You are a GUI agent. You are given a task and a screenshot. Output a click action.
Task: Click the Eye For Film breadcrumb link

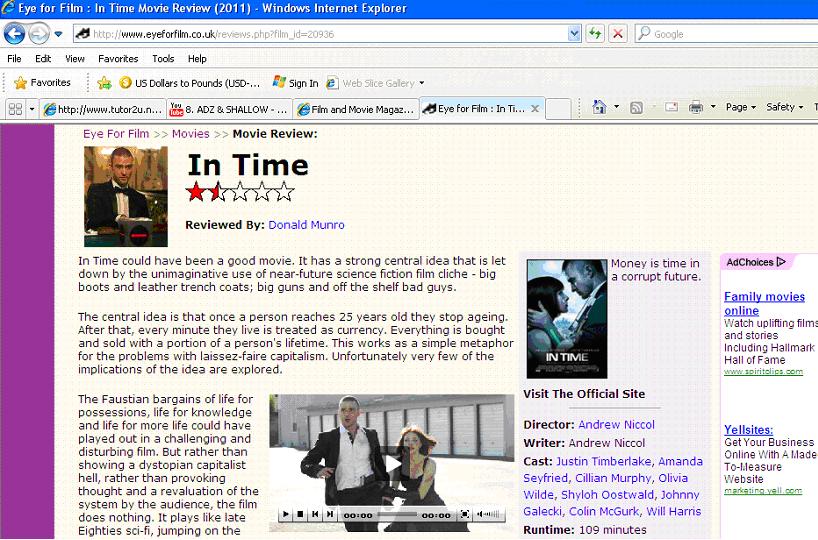[x=116, y=134]
